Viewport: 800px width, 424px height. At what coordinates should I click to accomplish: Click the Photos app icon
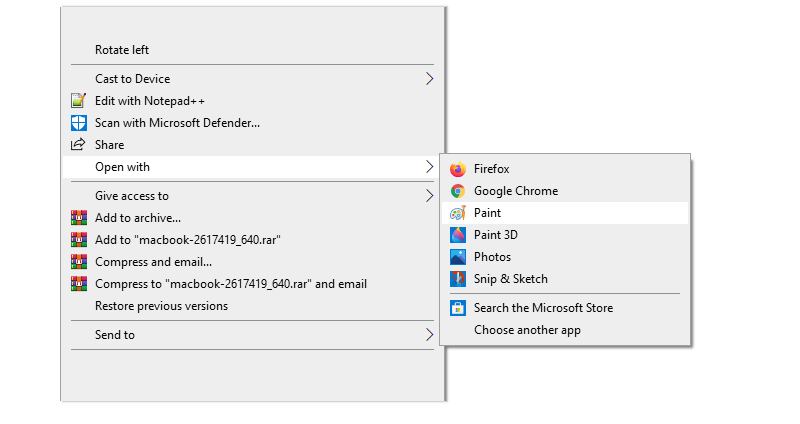pos(458,257)
